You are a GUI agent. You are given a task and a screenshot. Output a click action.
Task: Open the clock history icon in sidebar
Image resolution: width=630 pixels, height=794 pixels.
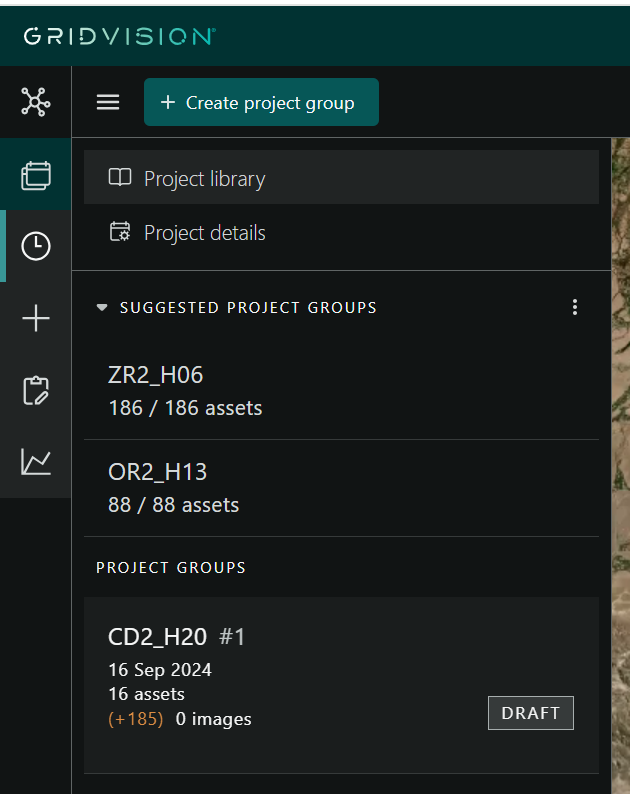click(x=35, y=246)
